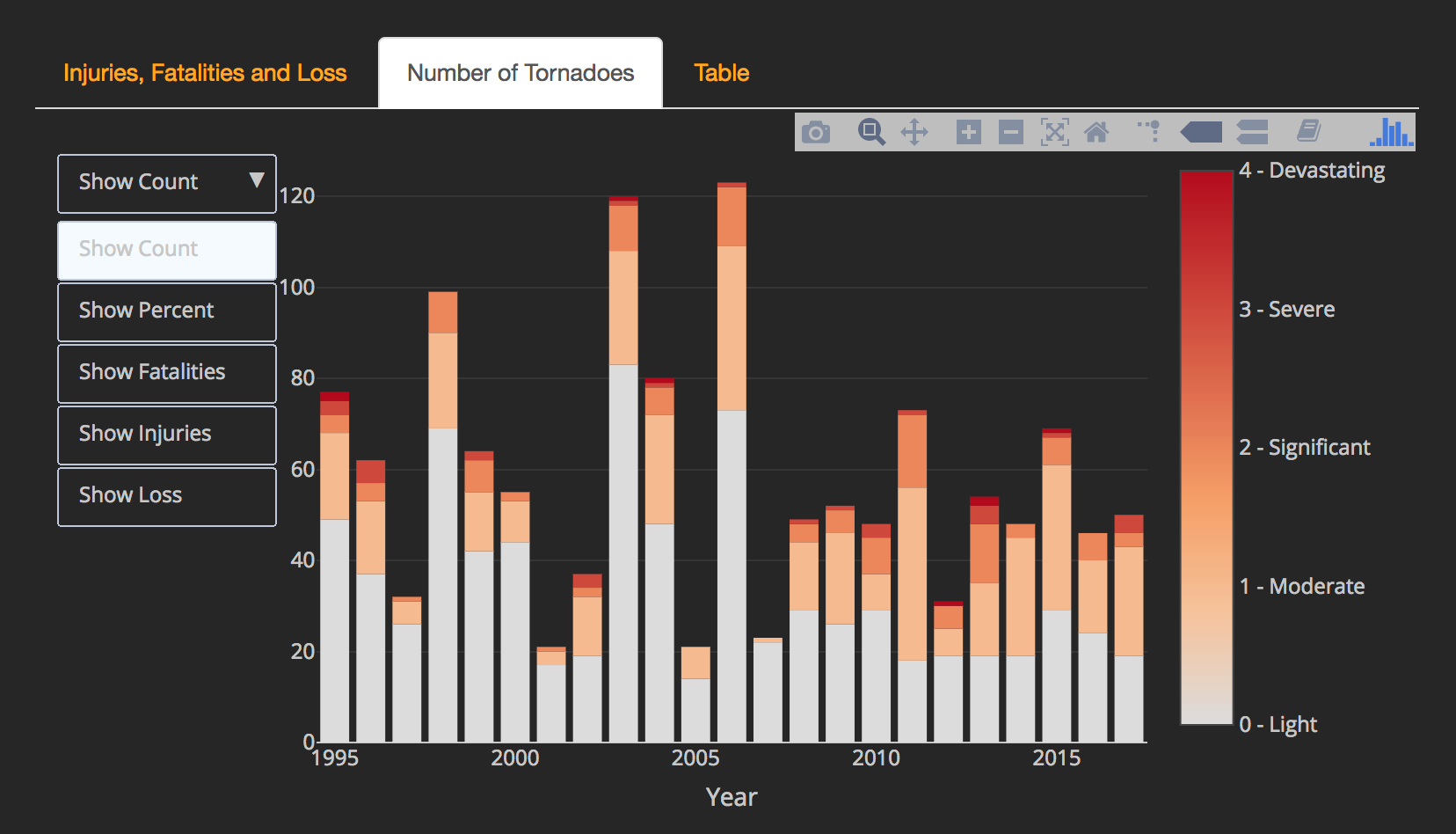The height and width of the screenshot is (834, 1456).
Task: Choose Show Percent from the dropdown
Action: coord(167,311)
